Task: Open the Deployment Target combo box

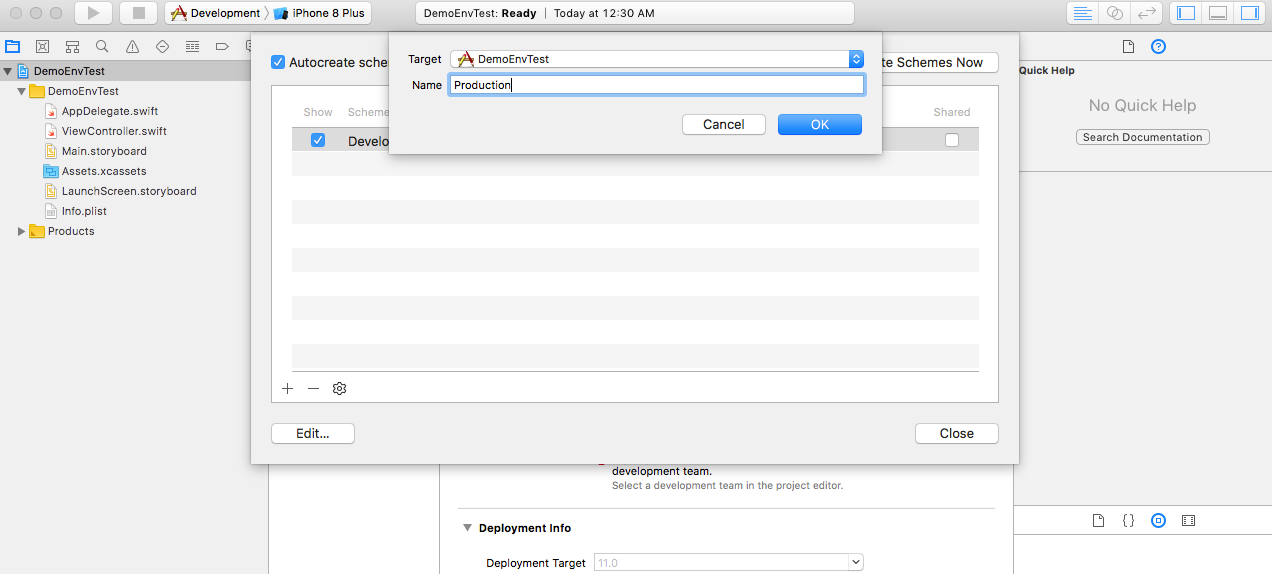Action: [x=729, y=563]
